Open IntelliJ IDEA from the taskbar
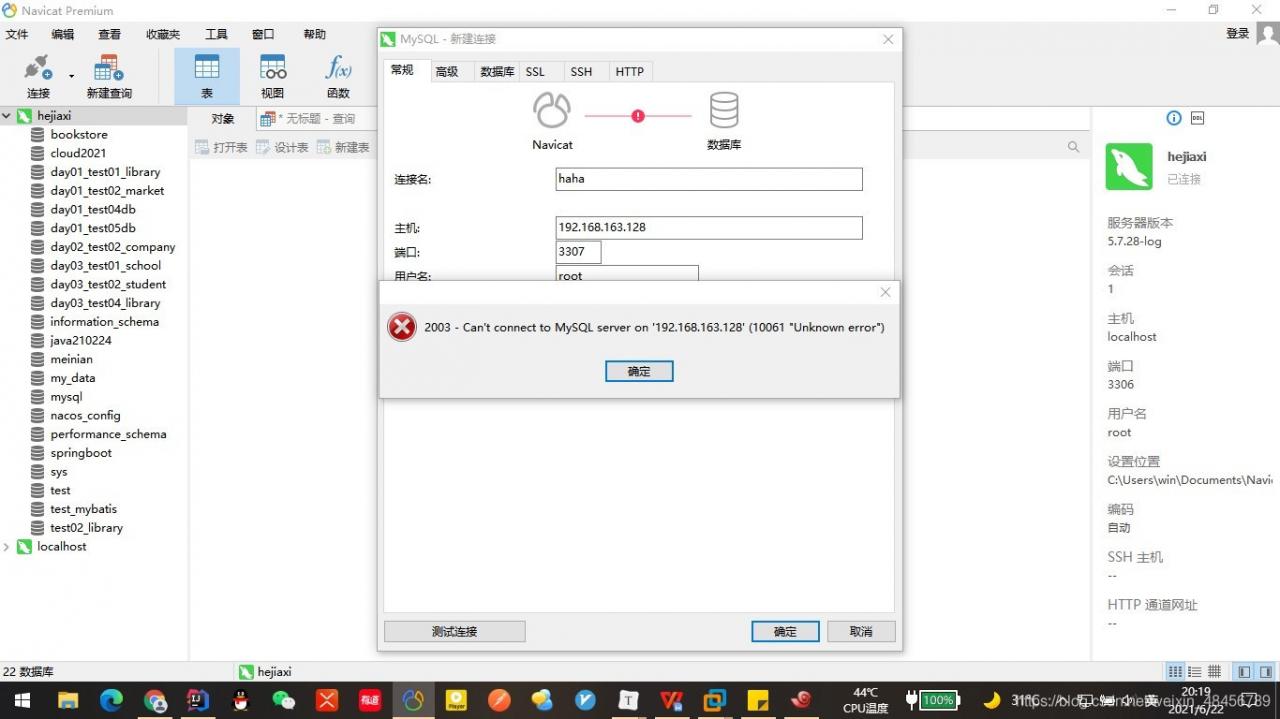Viewport: 1280px width, 719px height. point(197,700)
